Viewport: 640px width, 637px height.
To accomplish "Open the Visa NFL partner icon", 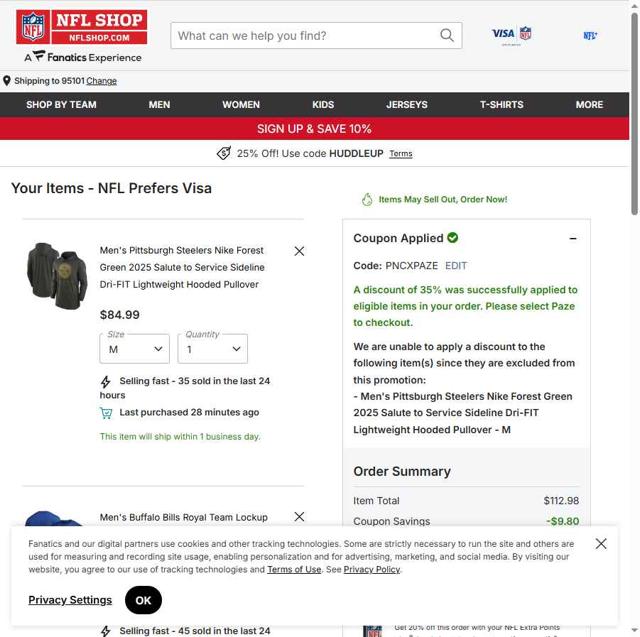I will tap(511, 35).
